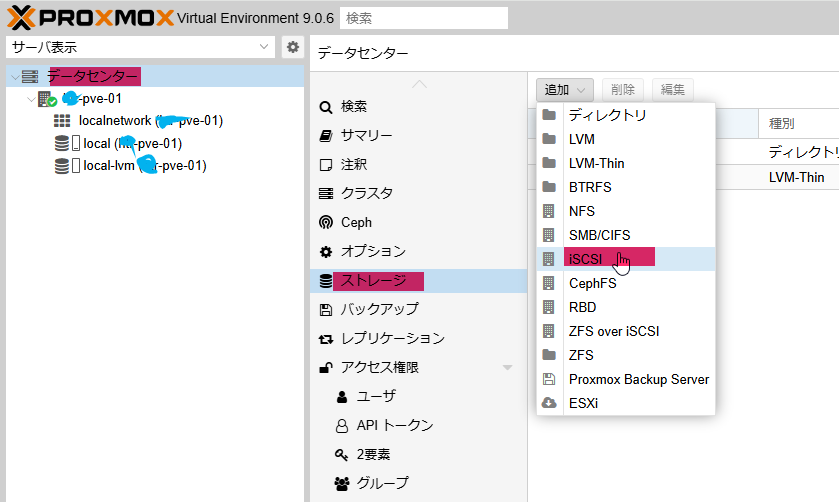This screenshot has height=502, width=839.
Task: Click the 追加 add dropdown button
Action: 565,89
